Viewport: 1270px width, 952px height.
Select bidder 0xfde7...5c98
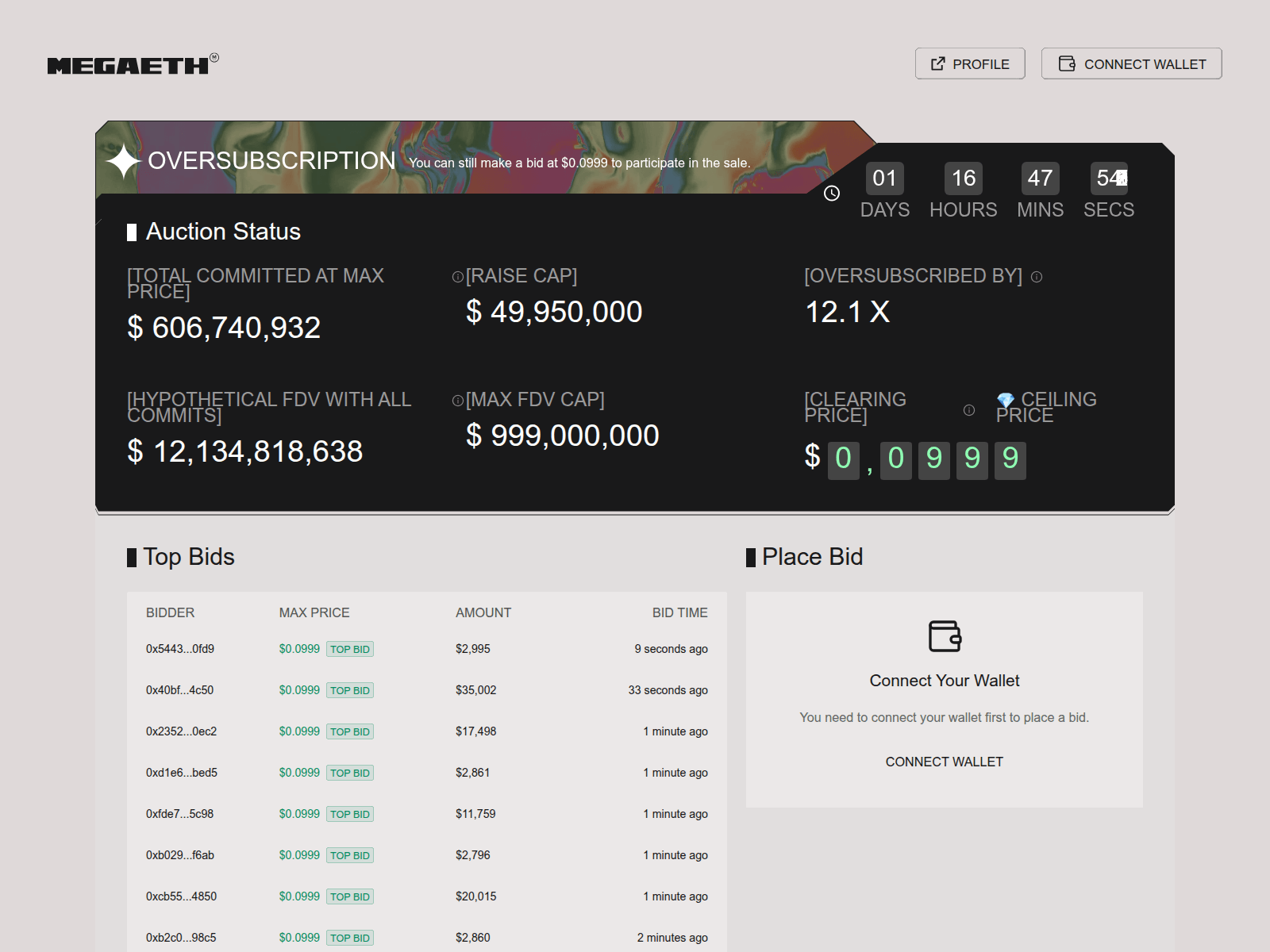pyautogui.click(x=179, y=814)
